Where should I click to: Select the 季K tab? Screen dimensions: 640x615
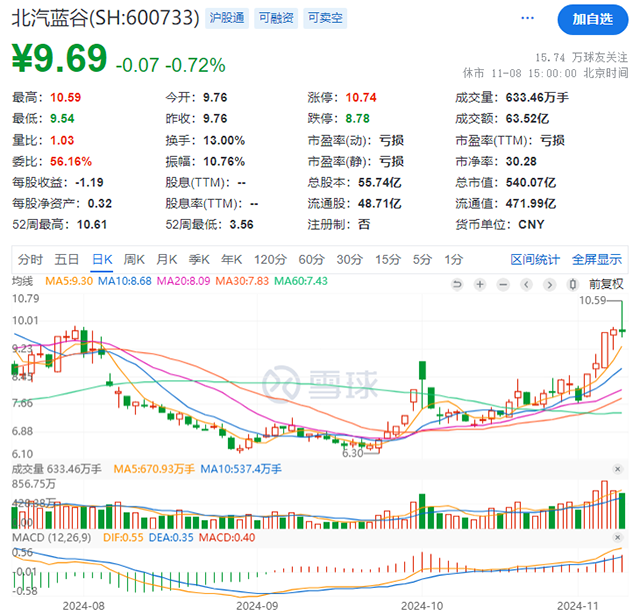199,260
